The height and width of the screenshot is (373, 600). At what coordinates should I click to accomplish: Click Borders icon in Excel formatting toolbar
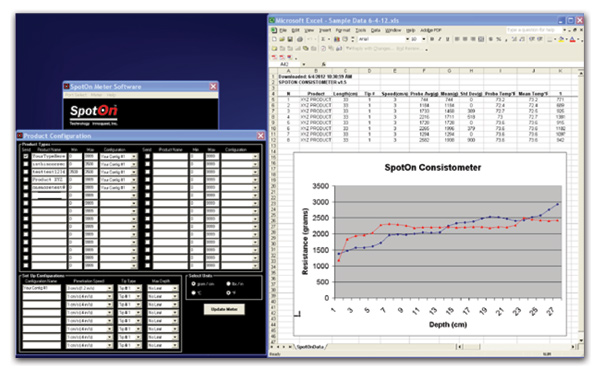[549, 39]
